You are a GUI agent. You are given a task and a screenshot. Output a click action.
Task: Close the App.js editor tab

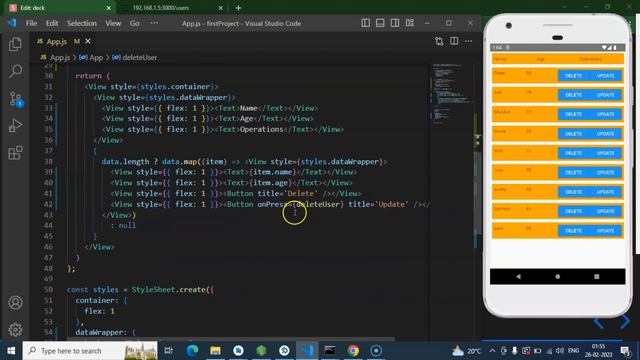pyautogui.click(x=88, y=41)
